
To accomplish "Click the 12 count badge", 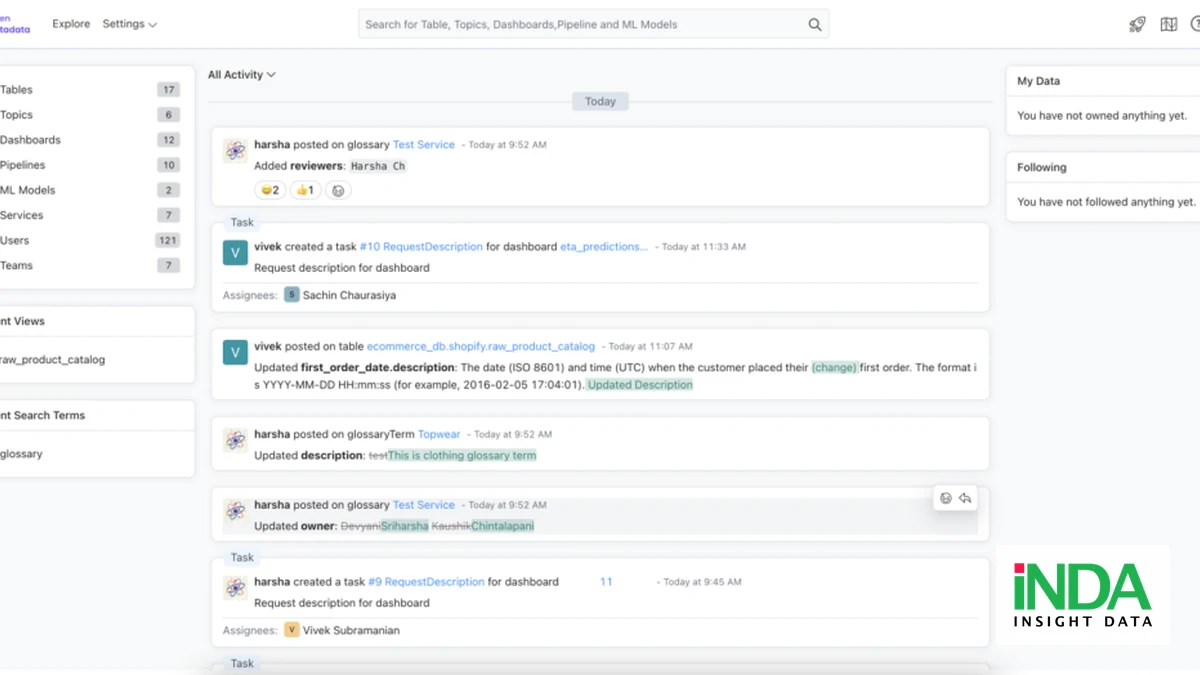I will coord(168,141).
